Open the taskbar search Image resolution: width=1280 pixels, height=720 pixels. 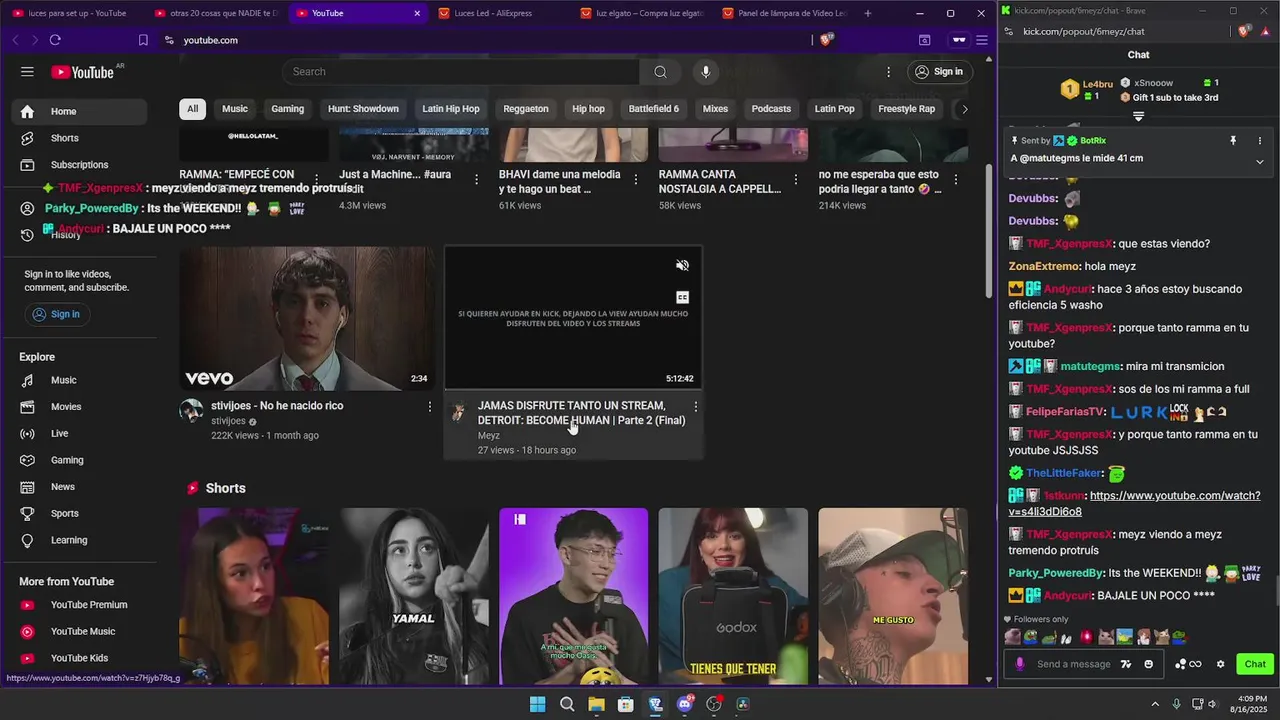[x=567, y=704]
